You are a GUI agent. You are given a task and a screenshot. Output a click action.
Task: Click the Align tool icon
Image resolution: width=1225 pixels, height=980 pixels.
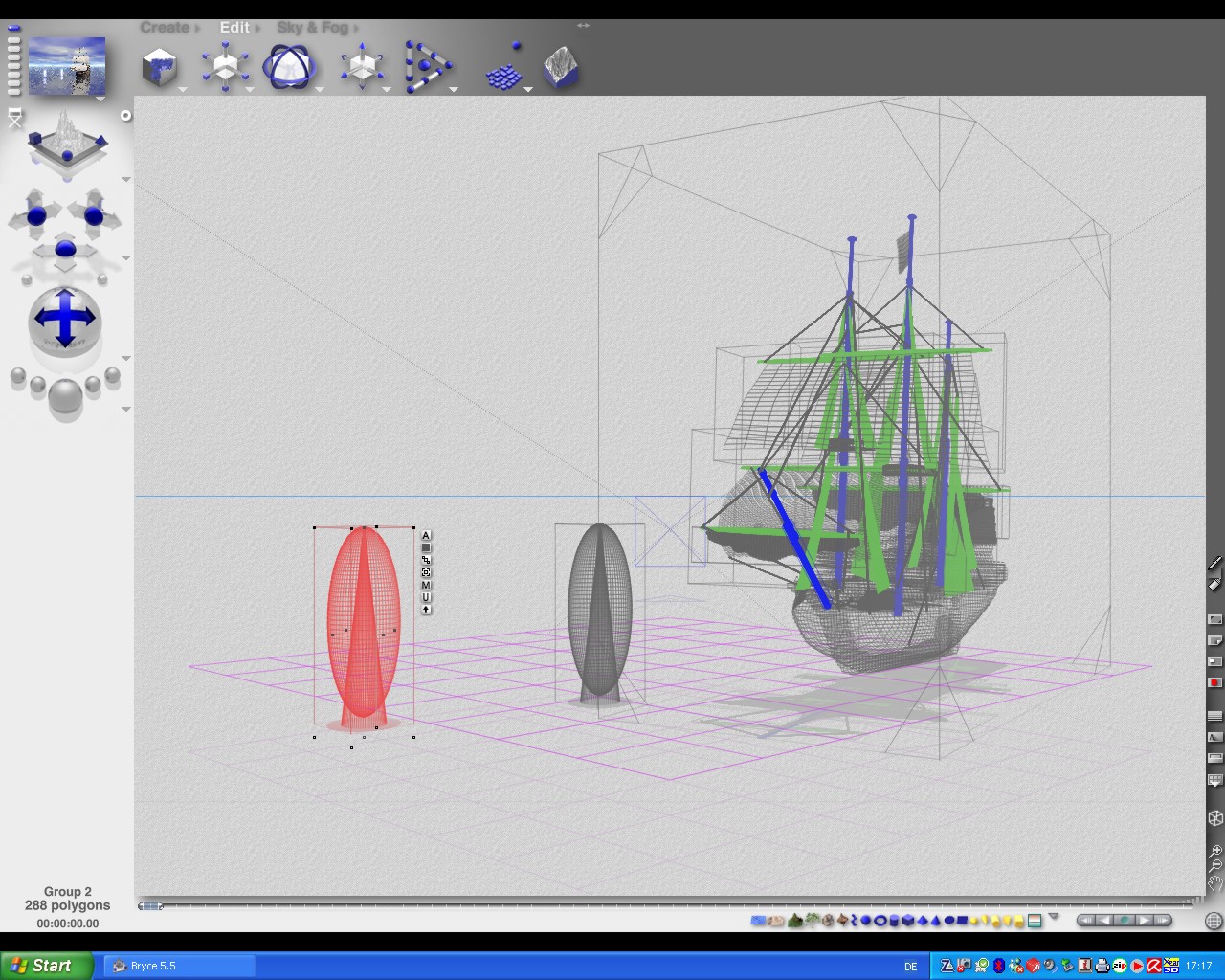pyautogui.click(x=427, y=68)
